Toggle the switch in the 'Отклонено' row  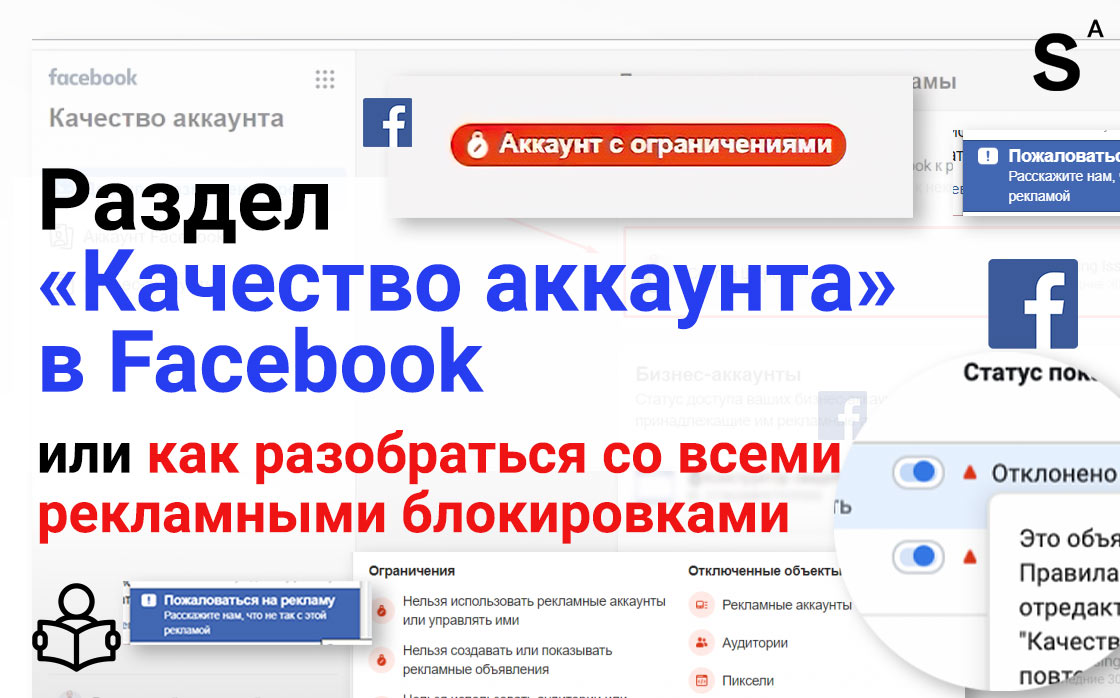click(918, 472)
